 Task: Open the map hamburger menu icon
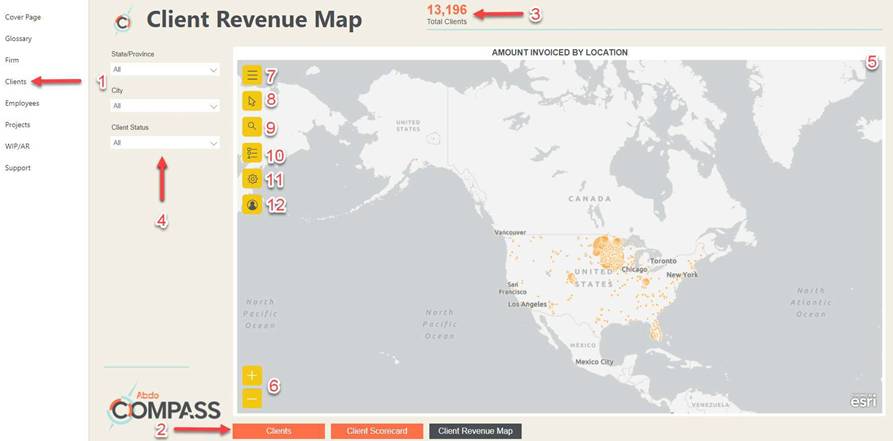point(252,75)
